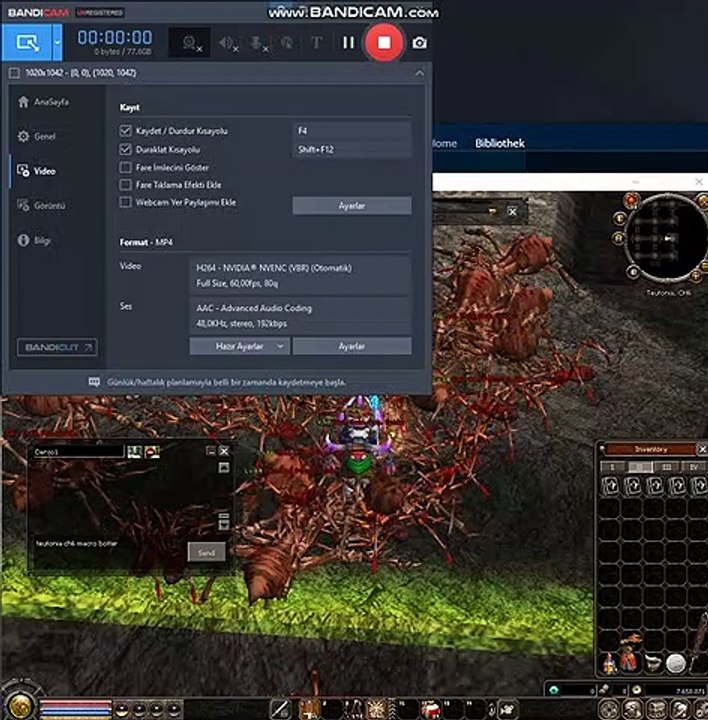Viewport: 708px width, 720px height.
Task: Click chat scroll up arrow button
Action: click(224, 468)
